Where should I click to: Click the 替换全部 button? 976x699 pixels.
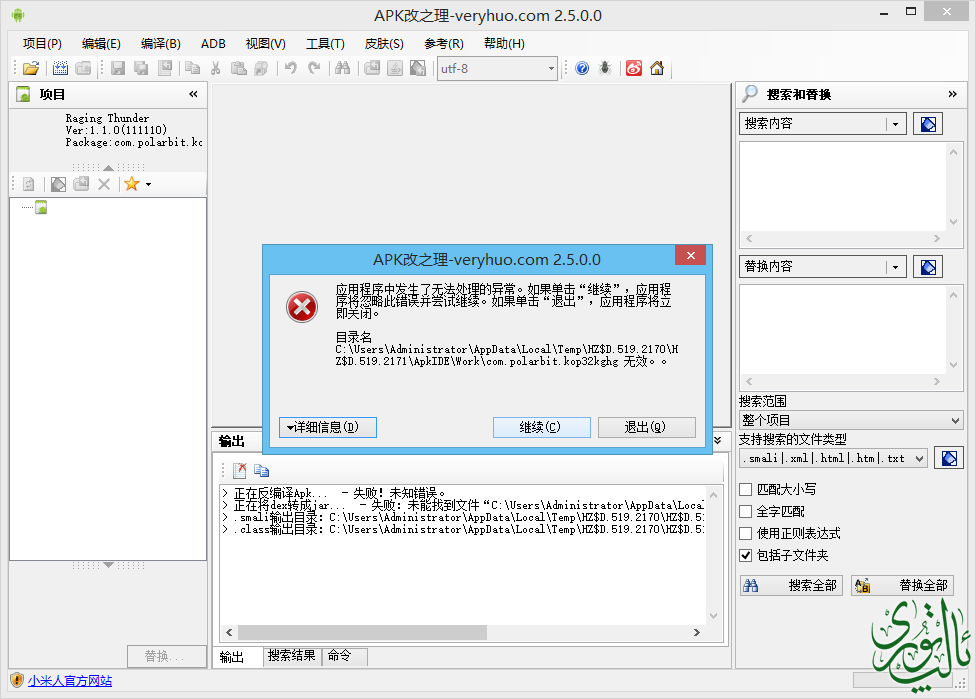pyautogui.click(x=902, y=585)
